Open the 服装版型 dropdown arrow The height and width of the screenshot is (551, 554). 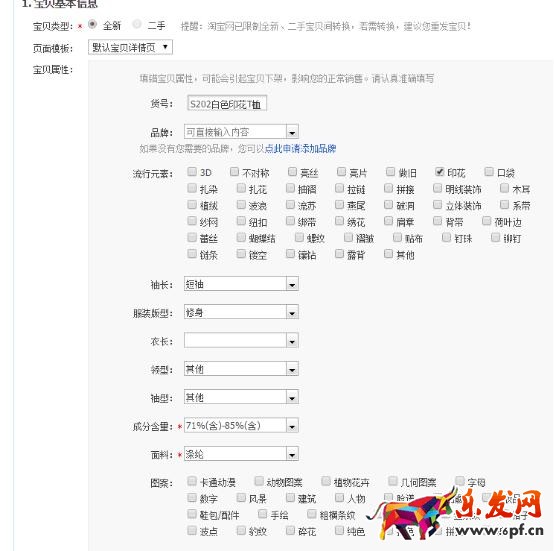point(292,312)
